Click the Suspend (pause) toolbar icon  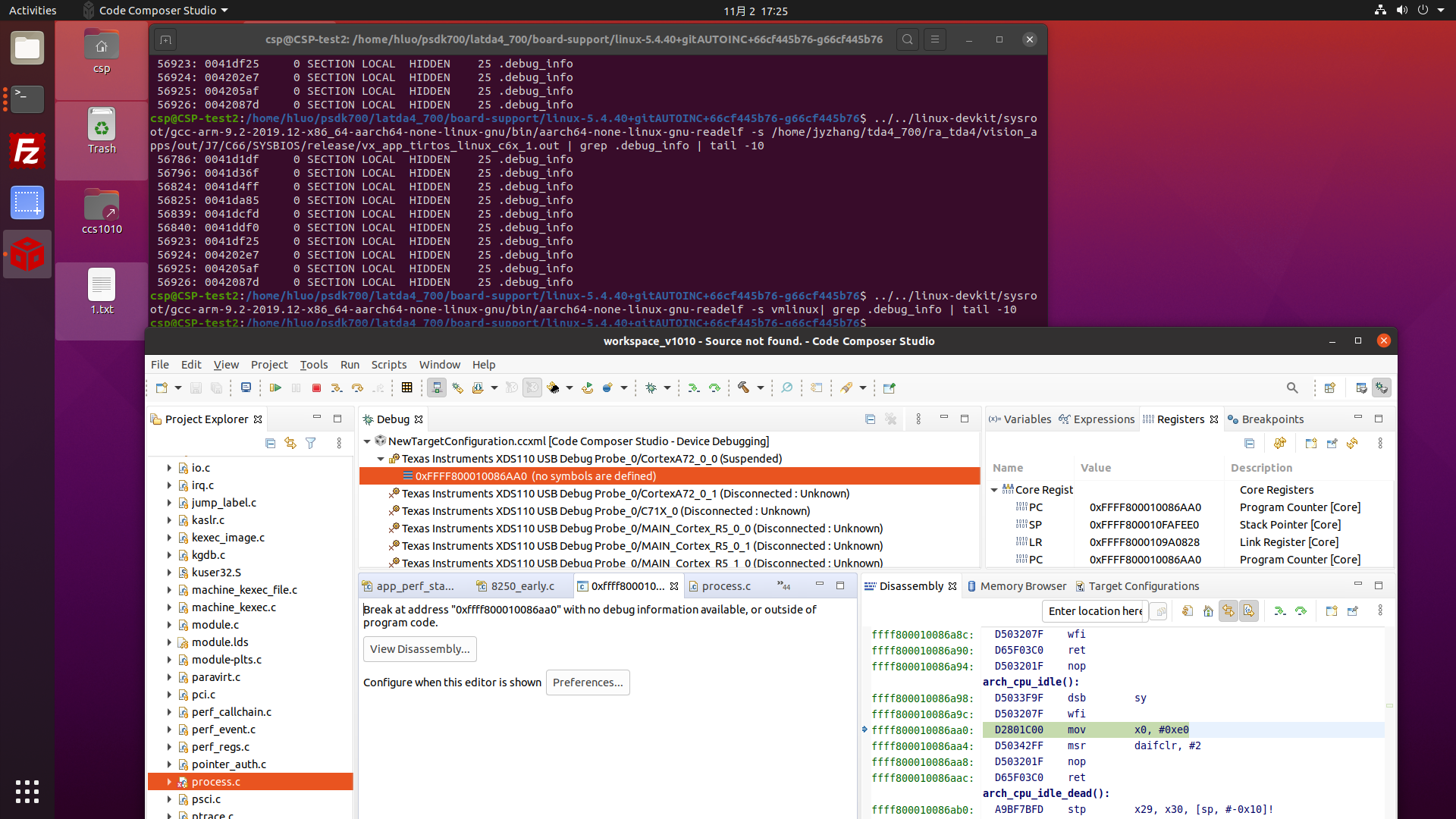(x=296, y=388)
